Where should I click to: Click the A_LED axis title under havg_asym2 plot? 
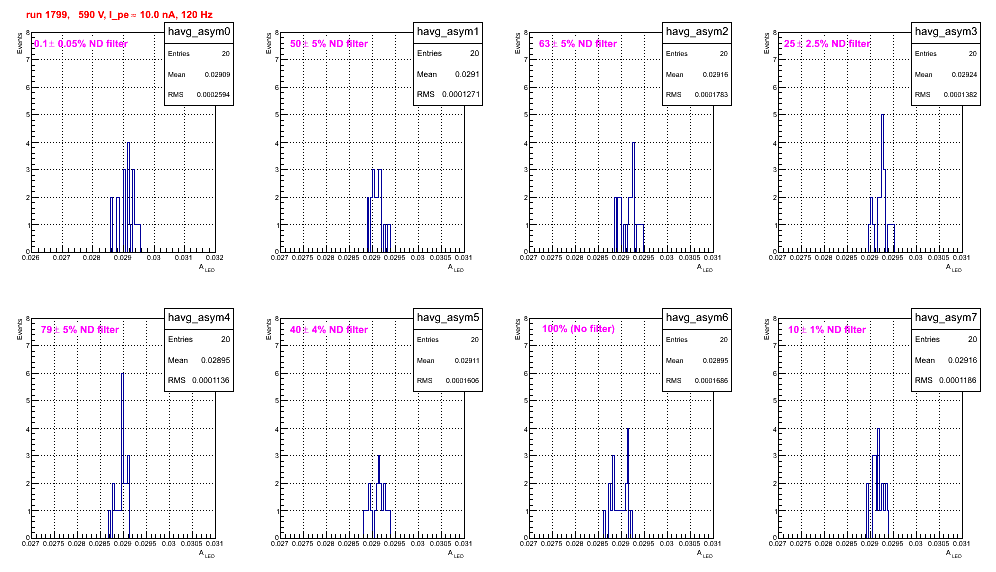[705, 268]
